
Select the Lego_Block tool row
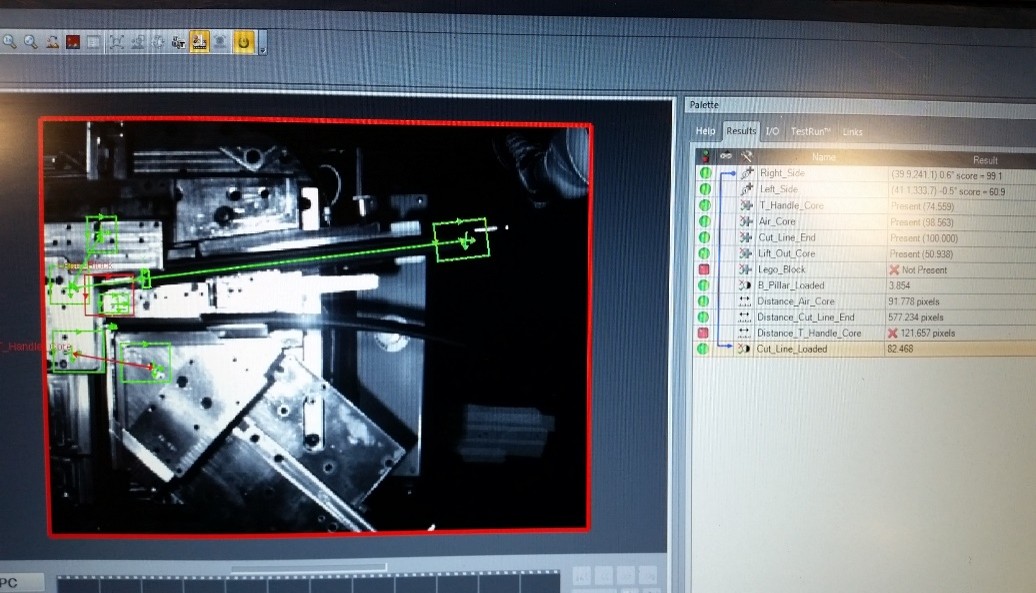[x=781, y=269]
